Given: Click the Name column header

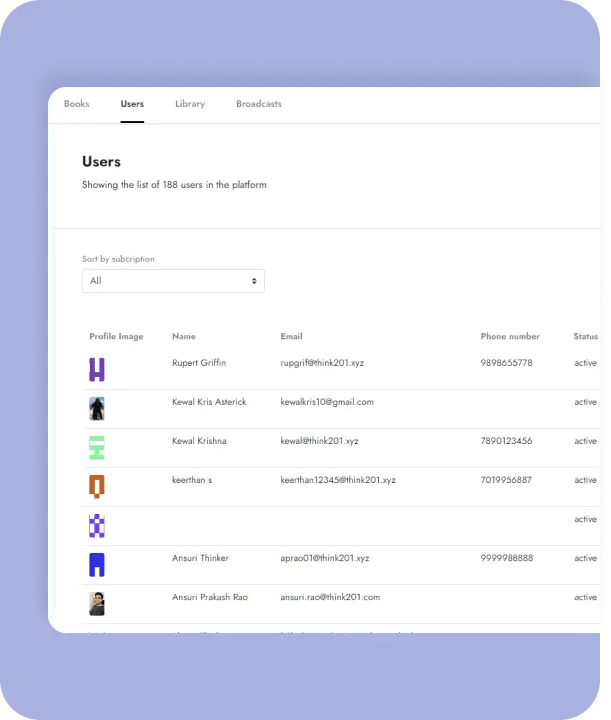Looking at the screenshot, I should point(184,337).
